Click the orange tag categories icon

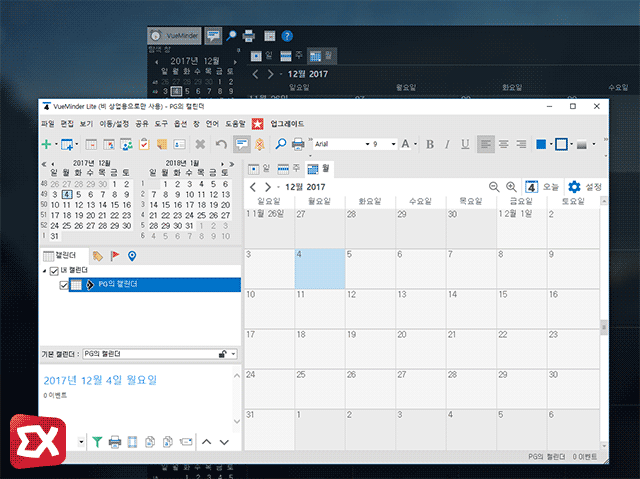click(97, 256)
